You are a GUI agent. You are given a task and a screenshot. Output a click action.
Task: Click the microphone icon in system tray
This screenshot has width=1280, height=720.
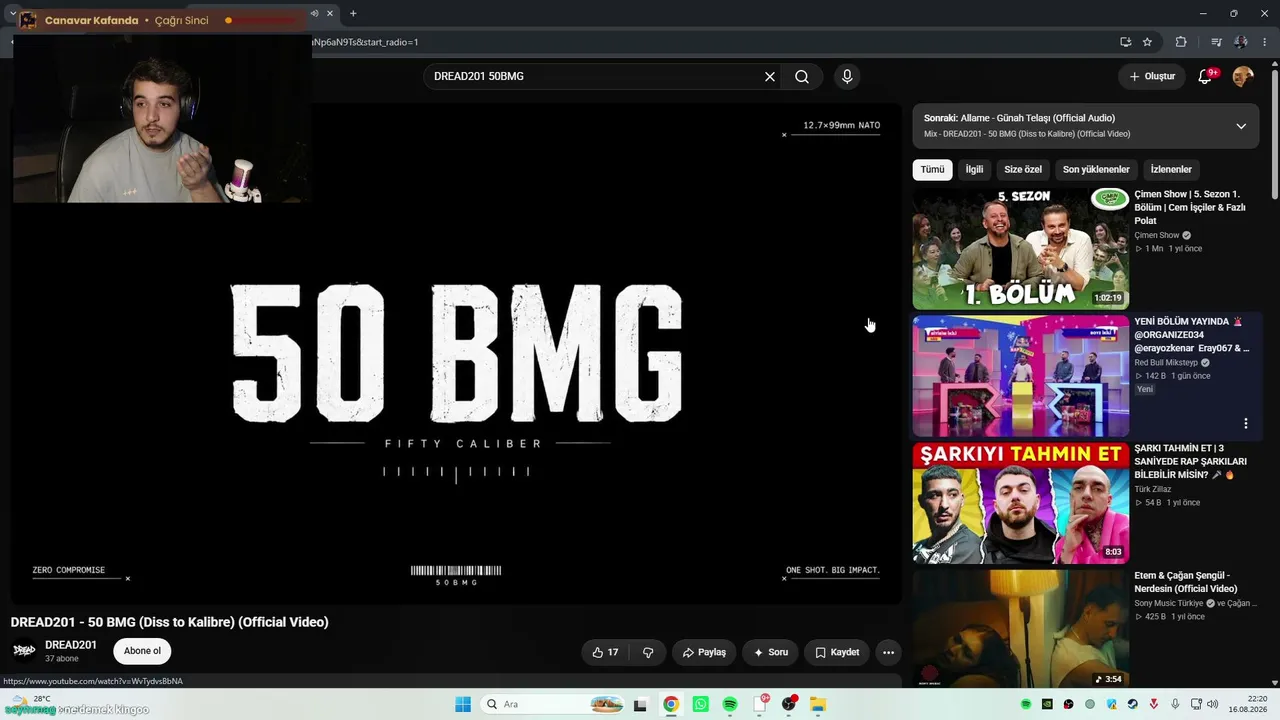pos(1175,704)
